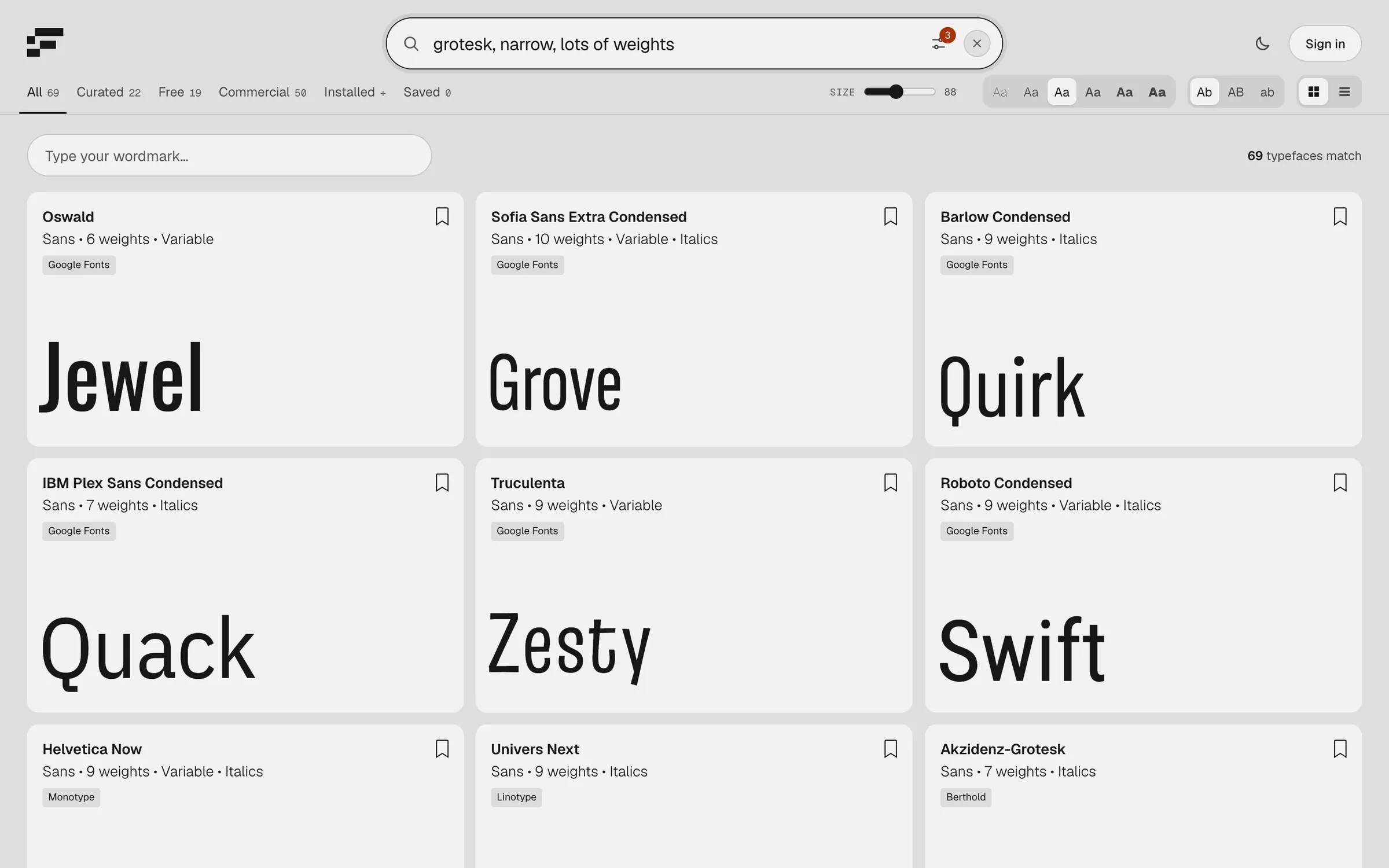Image resolution: width=1389 pixels, height=868 pixels.
Task: Select the heaviest Aa weight preview
Action: click(x=1157, y=92)
